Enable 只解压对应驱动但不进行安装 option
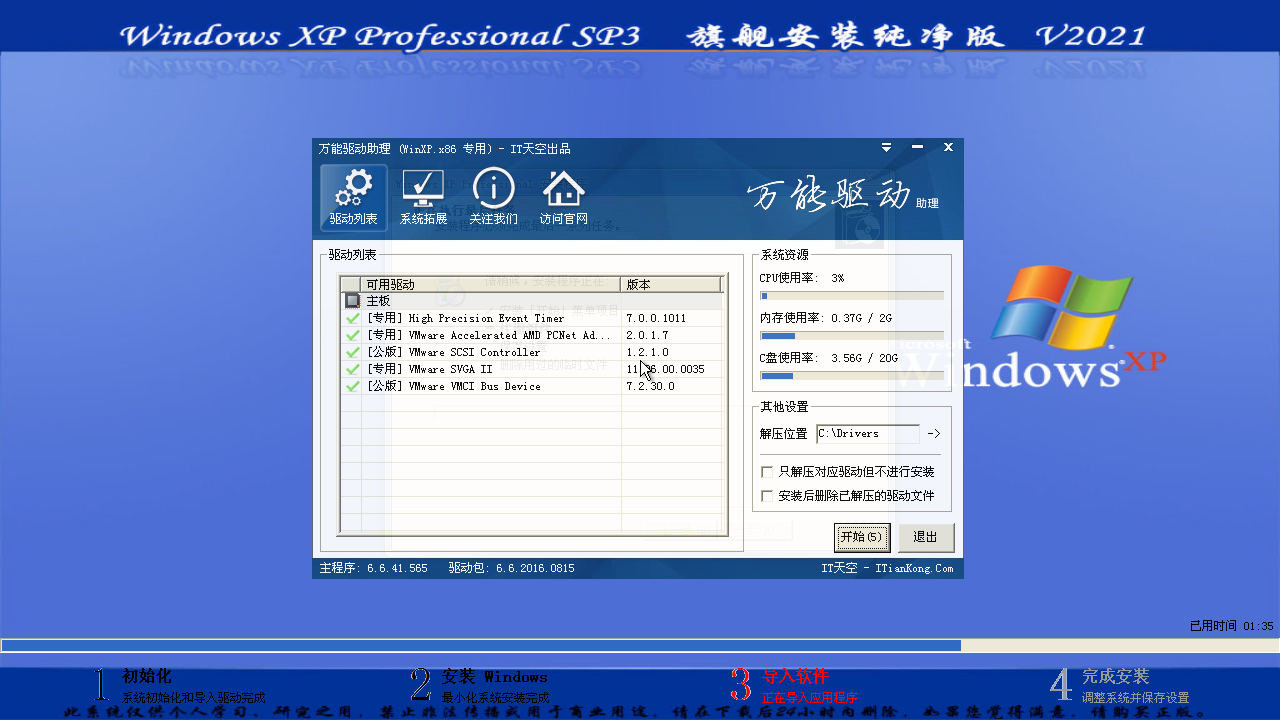 767,471
